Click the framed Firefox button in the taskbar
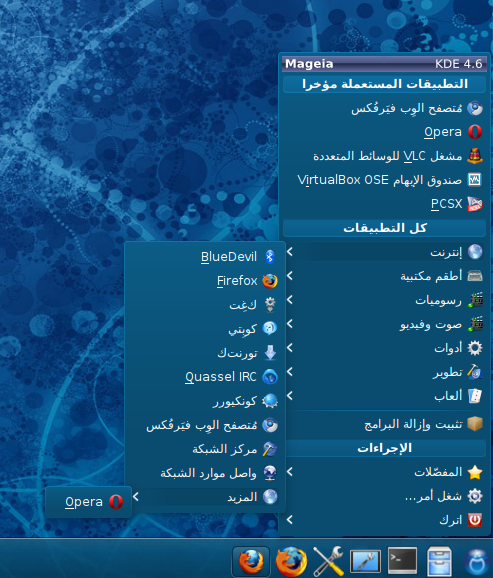The height and width of the screenshot is (578, 493). click(x=251, y=561)
